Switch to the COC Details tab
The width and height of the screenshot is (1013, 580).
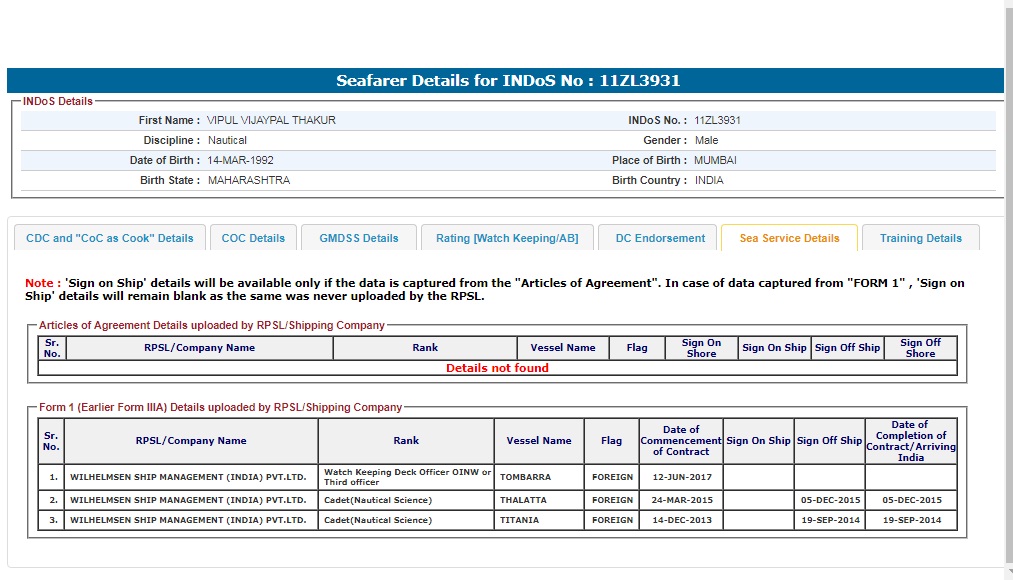coord(253,238)
